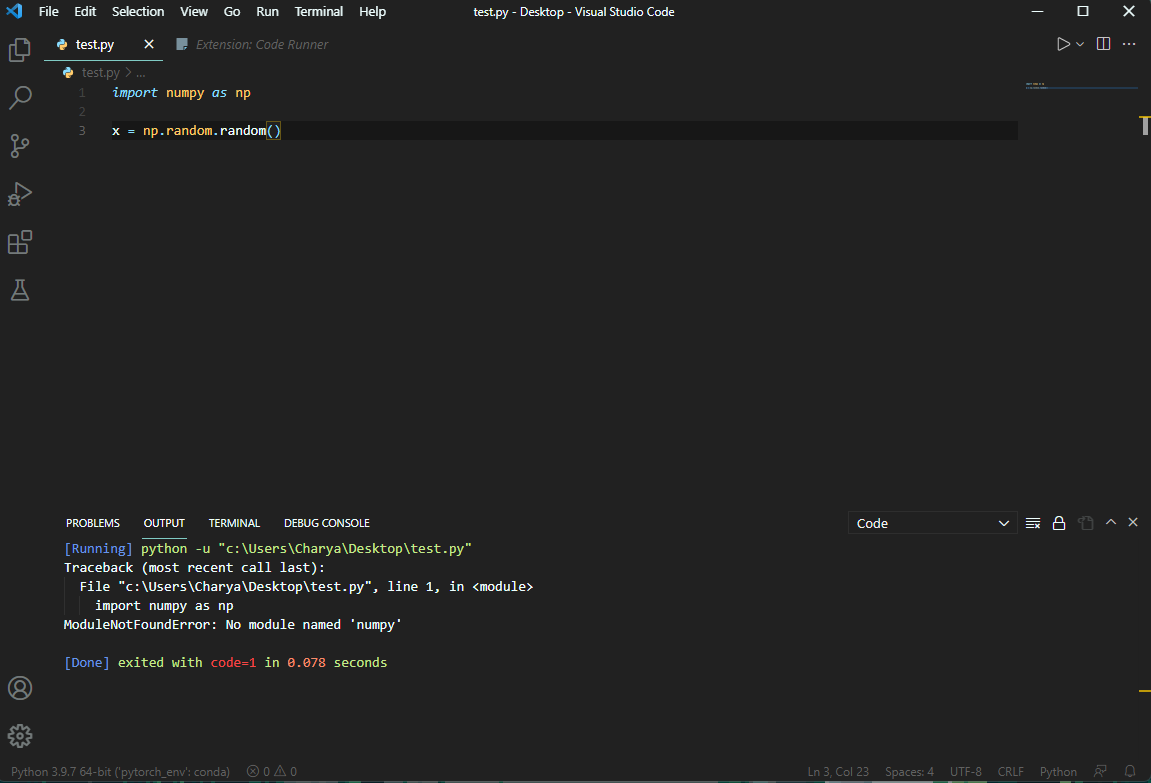
Task: Open errors and warnings count in status bar
Action: pyautogui.click(x=272, y=772)
